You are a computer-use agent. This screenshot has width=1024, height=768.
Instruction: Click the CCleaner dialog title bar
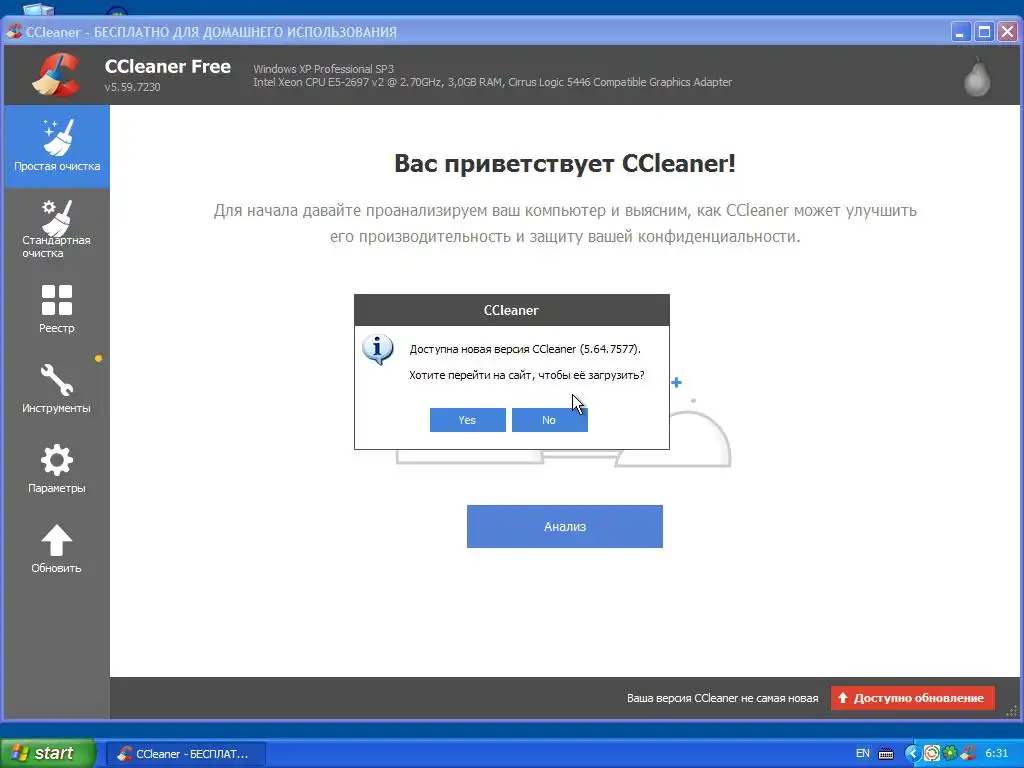tap(511, 310)
